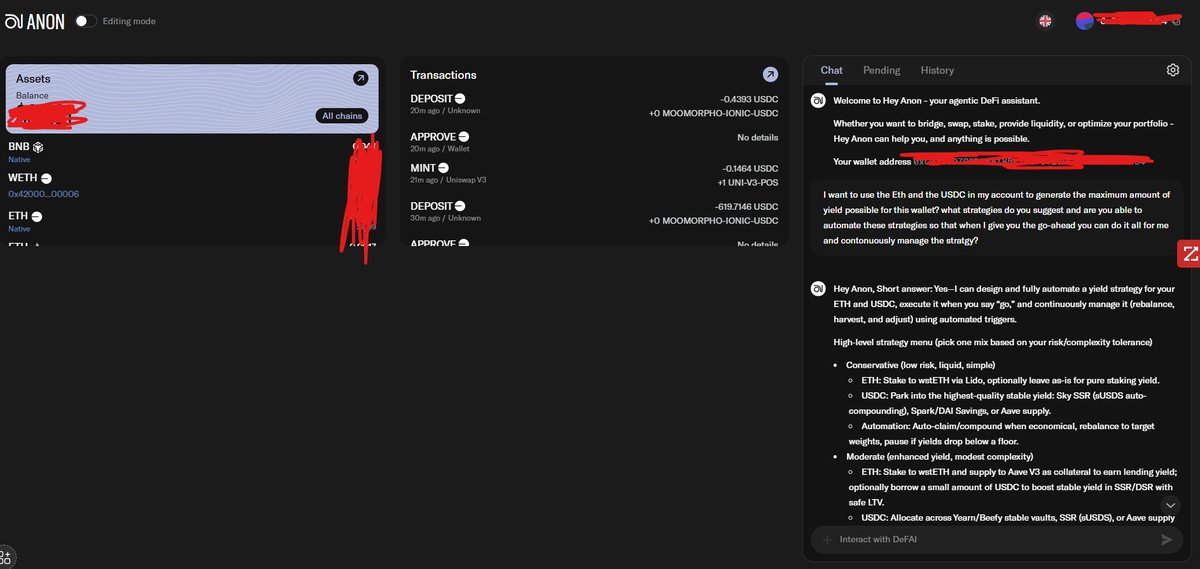Click the red expand chat icon
This screenshot has width=1200, height=569.
click(x=1190, y=253)
